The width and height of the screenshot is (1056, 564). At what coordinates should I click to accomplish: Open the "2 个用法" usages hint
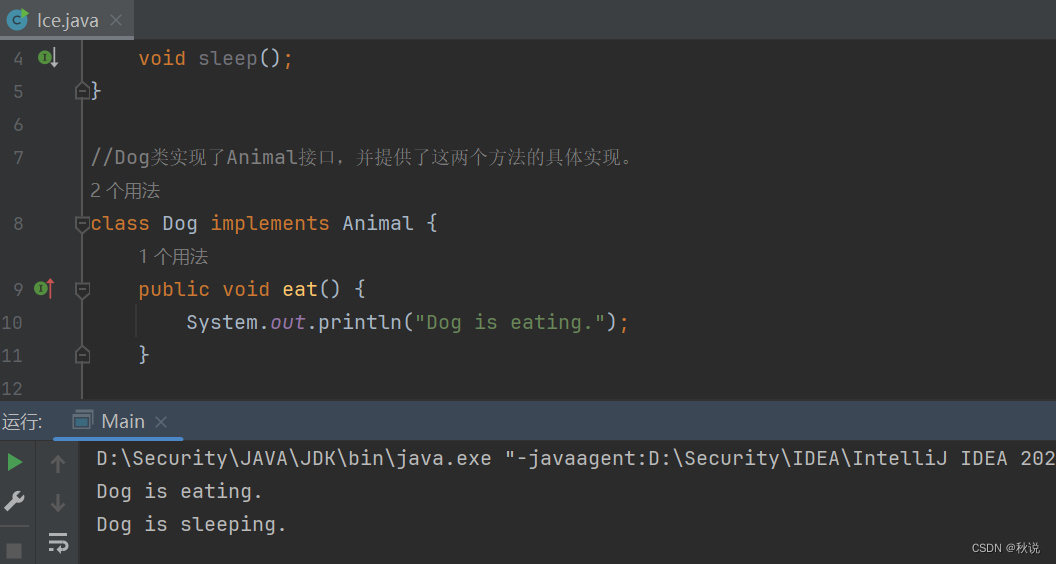point(125,191)
